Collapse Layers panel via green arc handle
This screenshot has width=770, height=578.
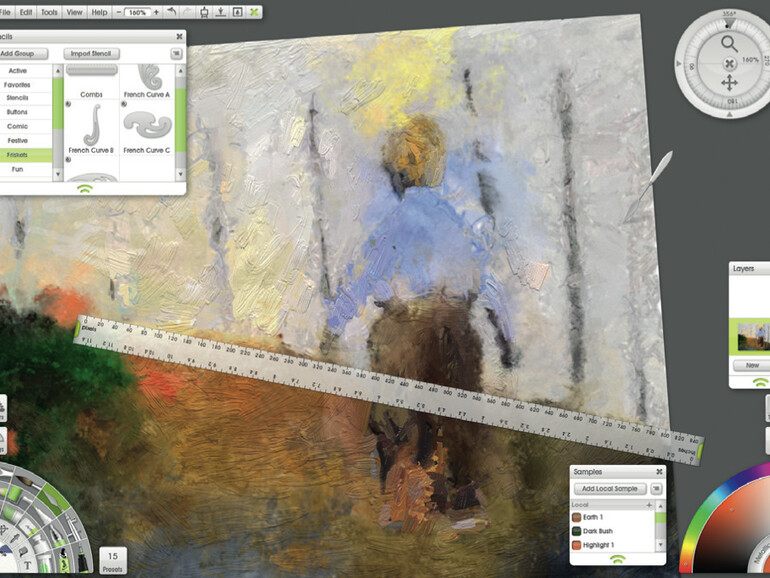(x=761, y=382)
